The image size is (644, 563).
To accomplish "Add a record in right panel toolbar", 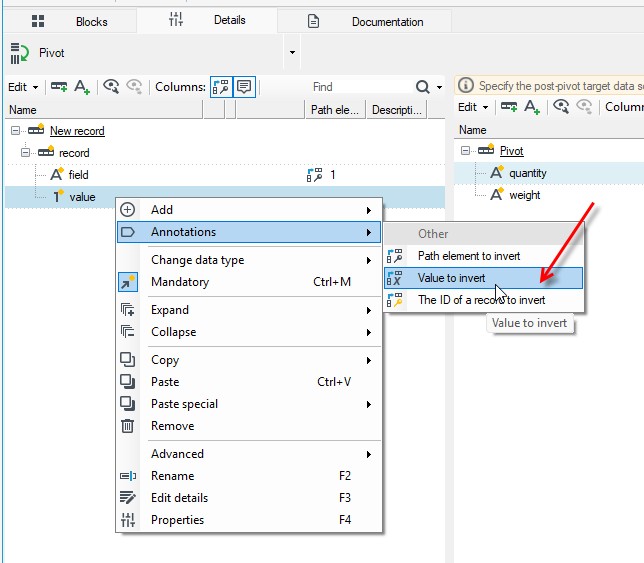I will [509, 107].
